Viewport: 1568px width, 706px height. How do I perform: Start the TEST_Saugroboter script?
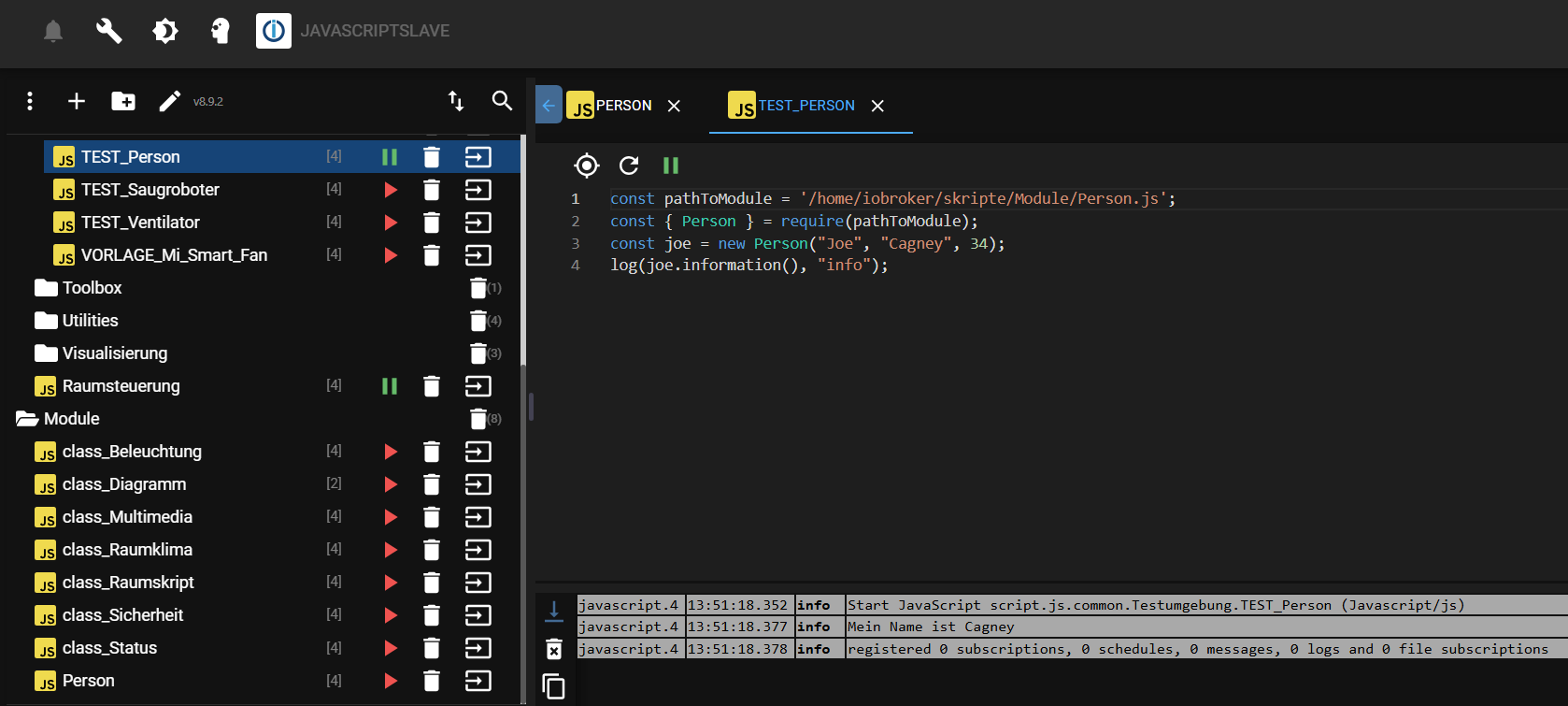click(x=391, y=190)
